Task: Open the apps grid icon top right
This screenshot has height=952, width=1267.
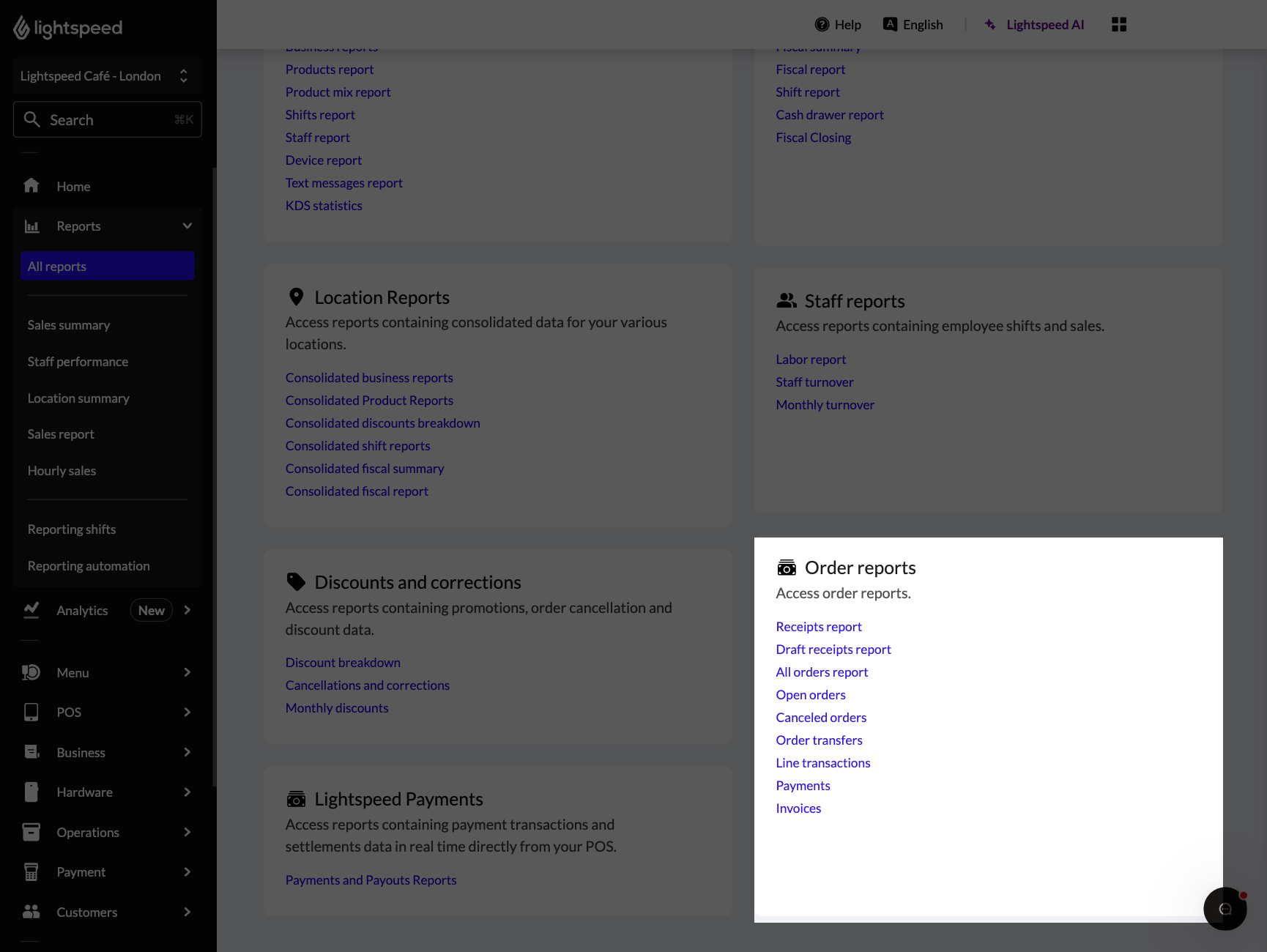Action: [1119, 24]
